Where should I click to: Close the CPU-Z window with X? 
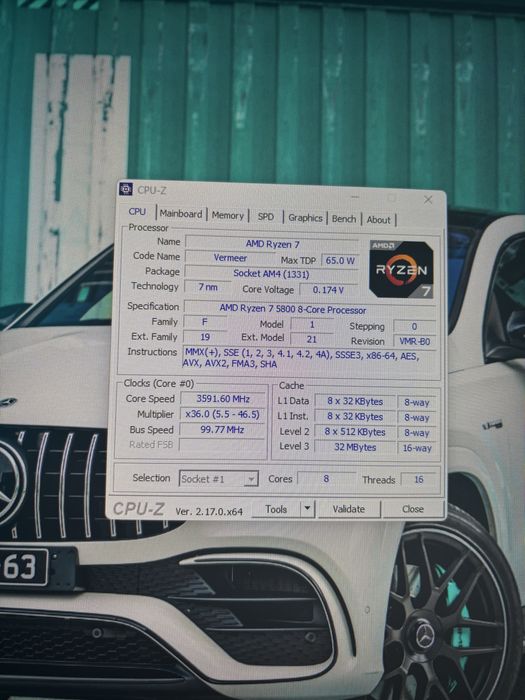pyautogui.click(x=428, y=200)
